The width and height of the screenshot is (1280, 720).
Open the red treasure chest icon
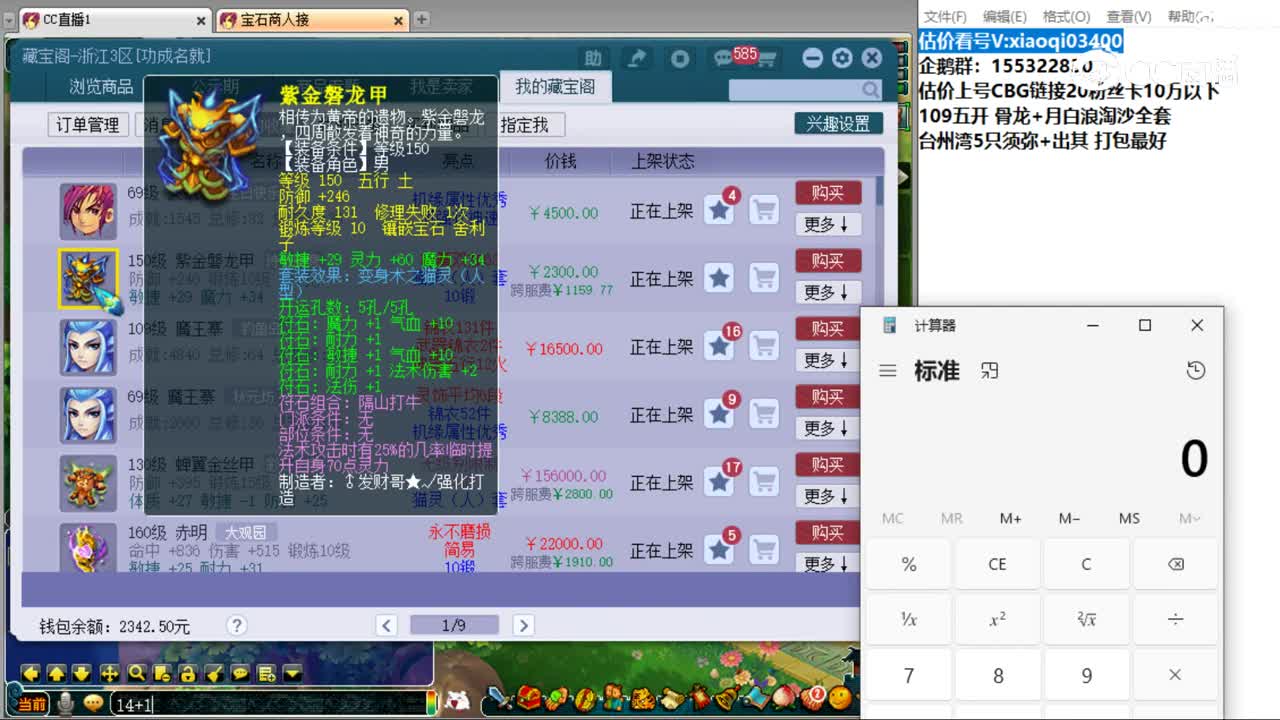coord(530,697)
